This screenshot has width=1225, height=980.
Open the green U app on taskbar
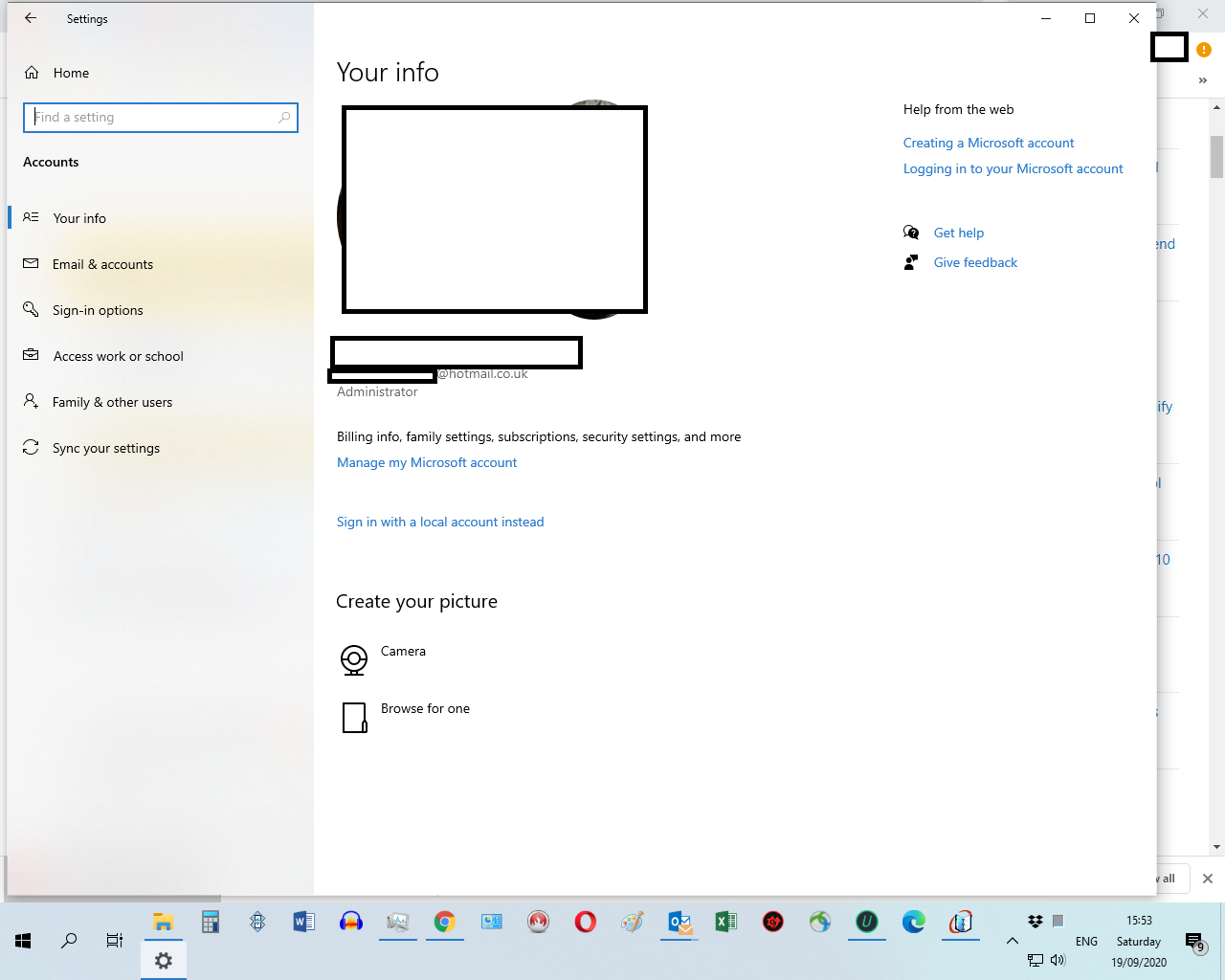(867, 922)
